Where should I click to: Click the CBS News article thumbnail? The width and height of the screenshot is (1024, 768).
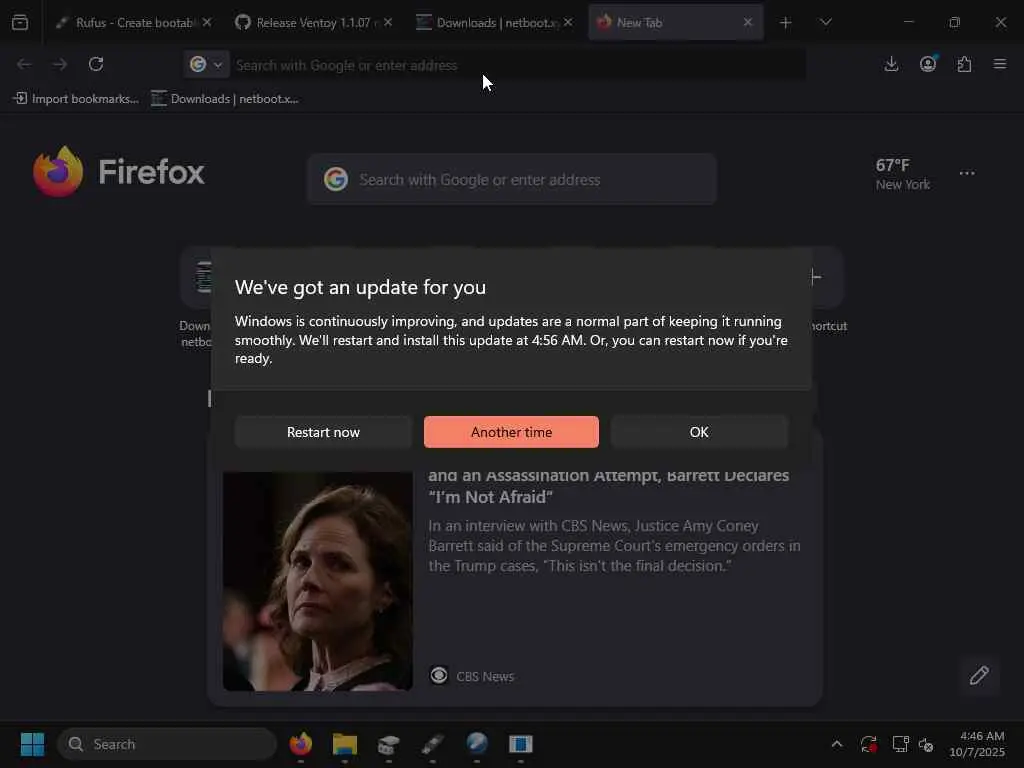point(317,581)
